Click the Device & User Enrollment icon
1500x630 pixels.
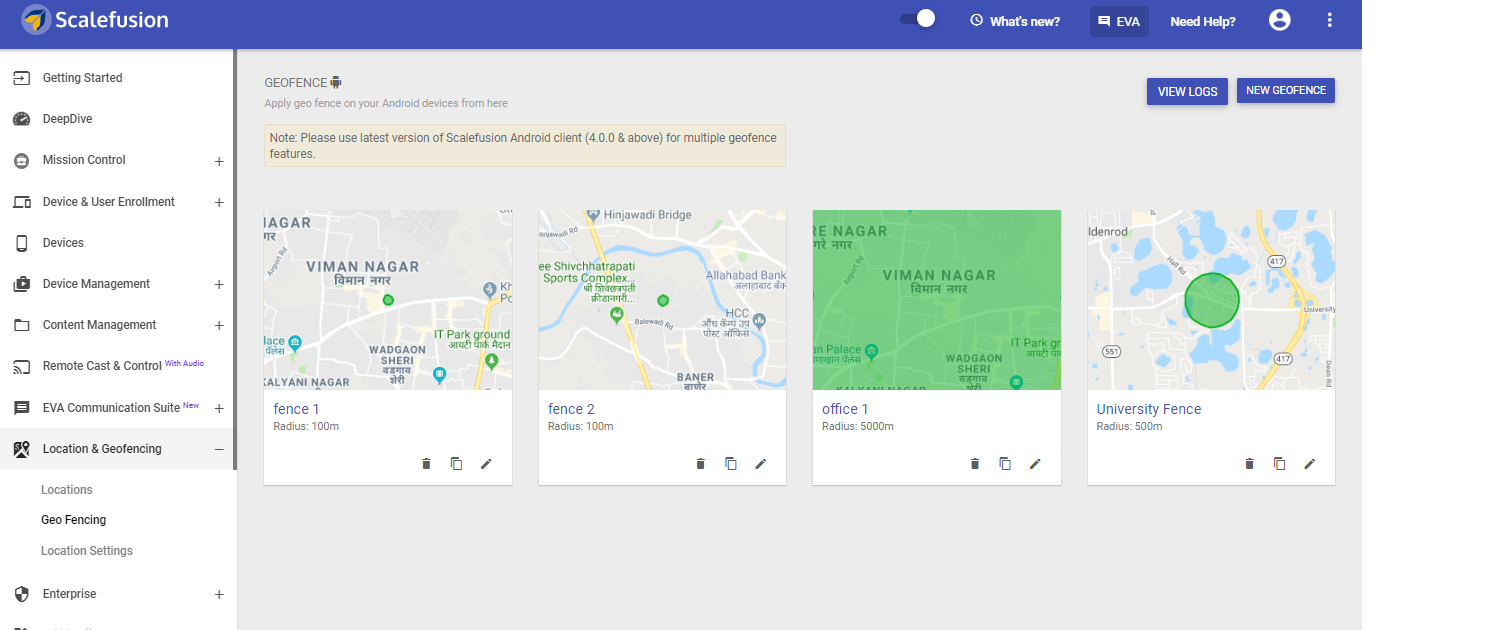pyautogui.click(x=22, y=202)
